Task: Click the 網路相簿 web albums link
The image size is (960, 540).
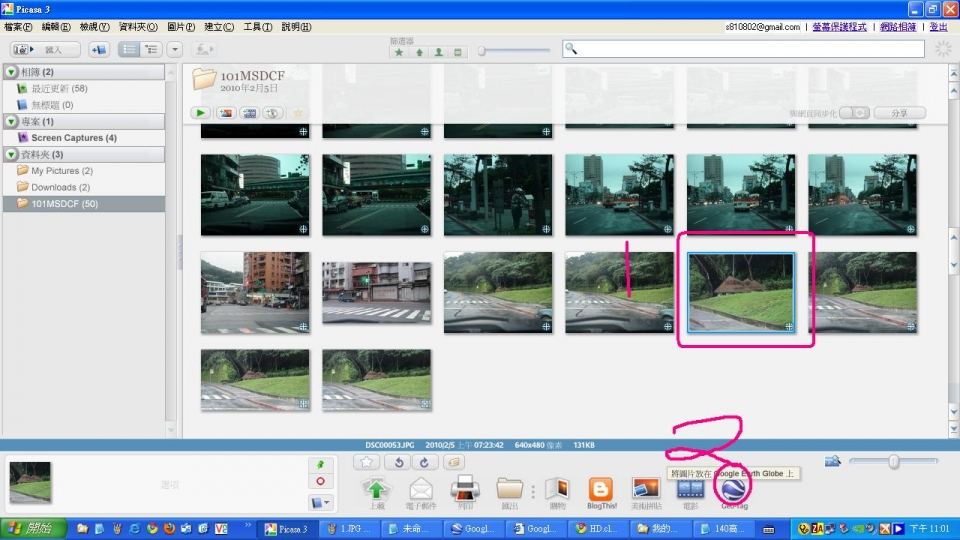Action: click(900, 27)
